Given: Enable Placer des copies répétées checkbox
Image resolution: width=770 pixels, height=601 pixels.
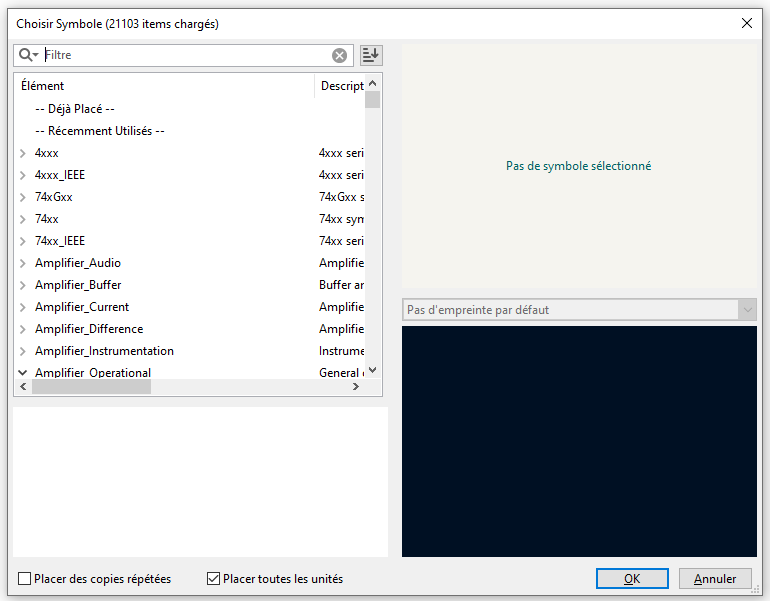Looking at the screenshot, I should [25, 579].
